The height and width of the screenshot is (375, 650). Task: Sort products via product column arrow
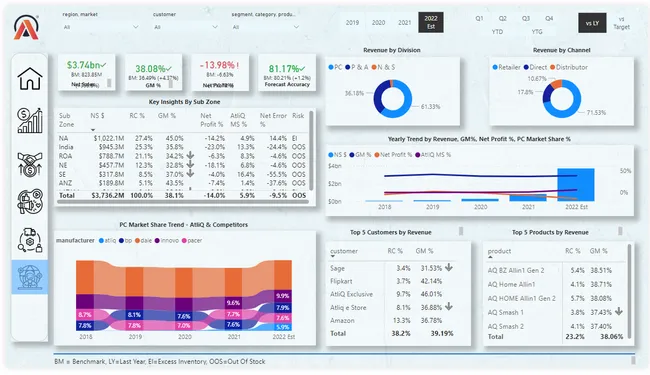tap(490, 257)
